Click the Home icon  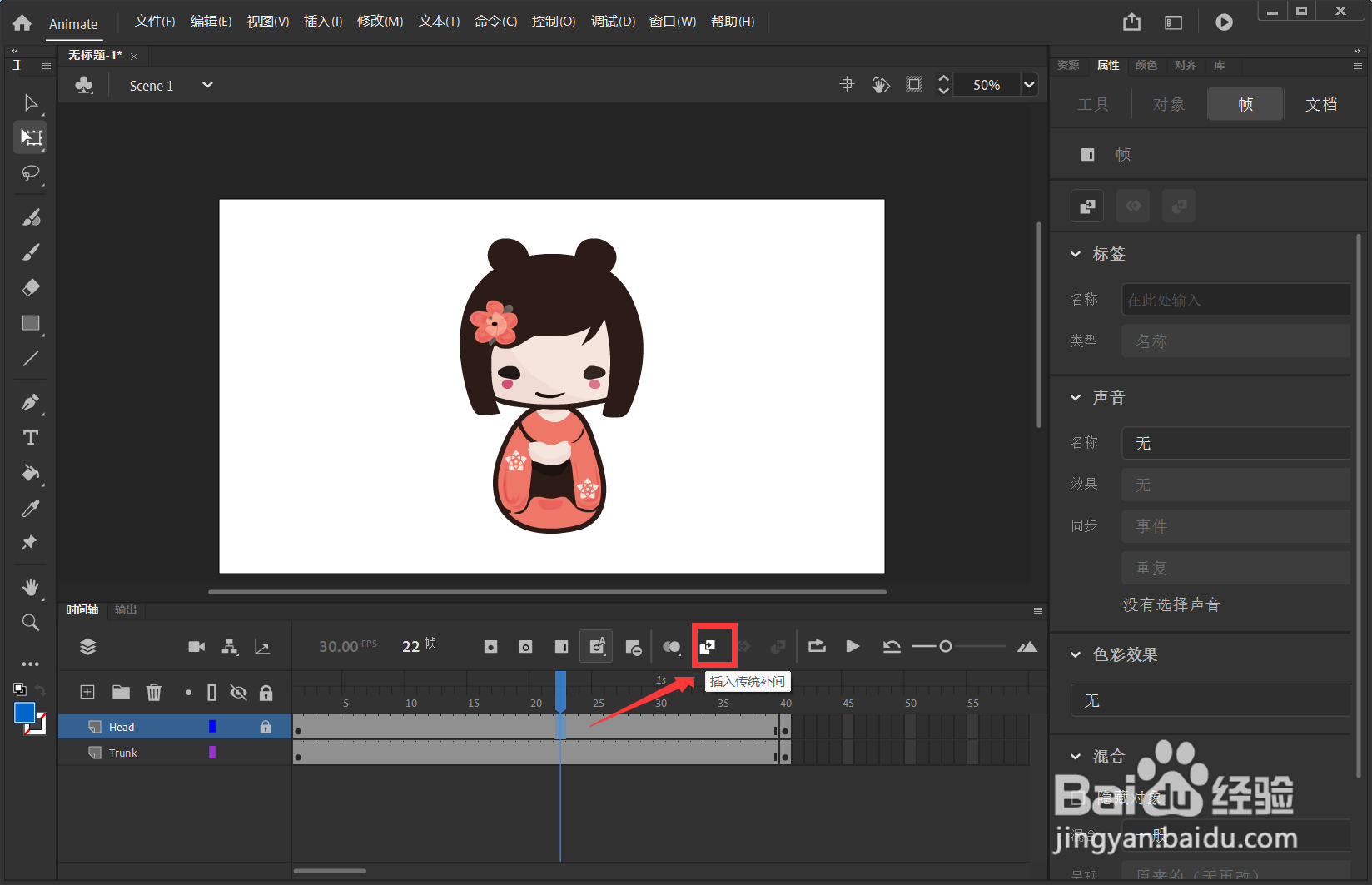[22, 23]
